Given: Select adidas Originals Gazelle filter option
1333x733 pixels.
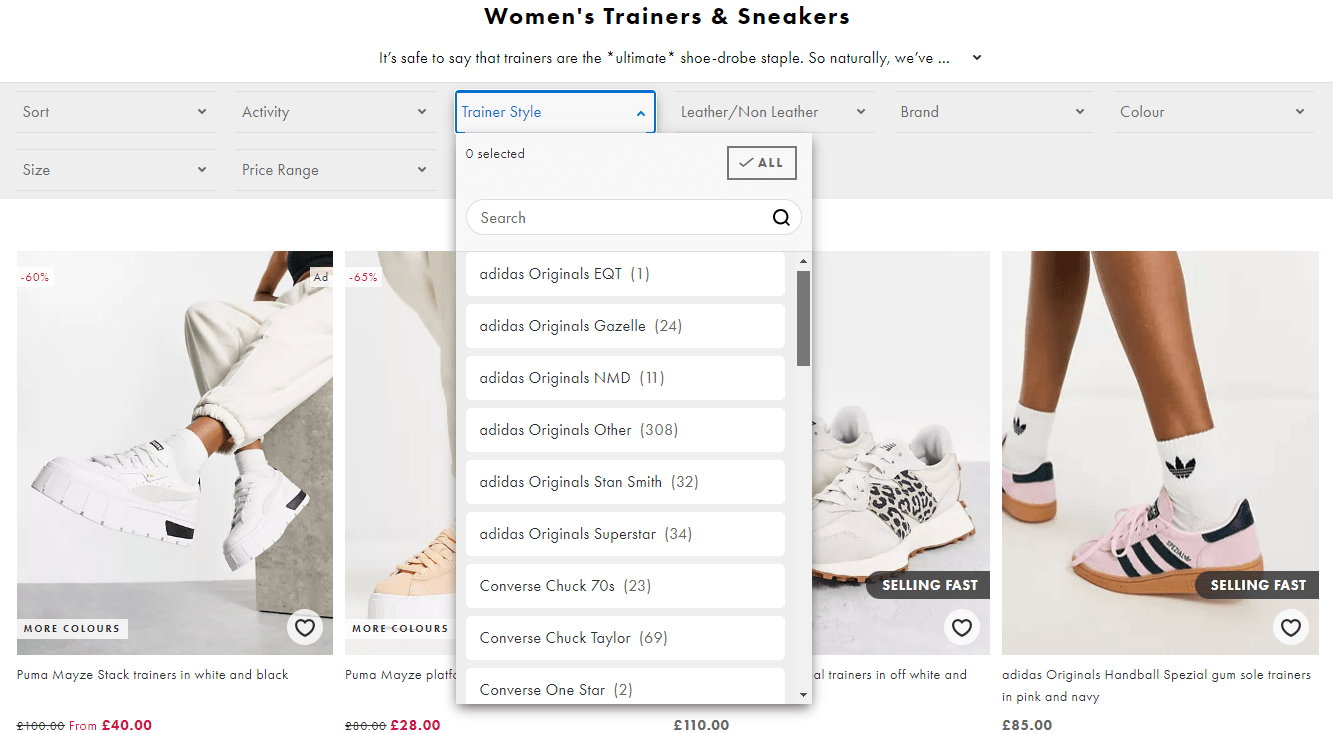Looking at the screenshot, I should pyautogui.click(x=625, y=326).
